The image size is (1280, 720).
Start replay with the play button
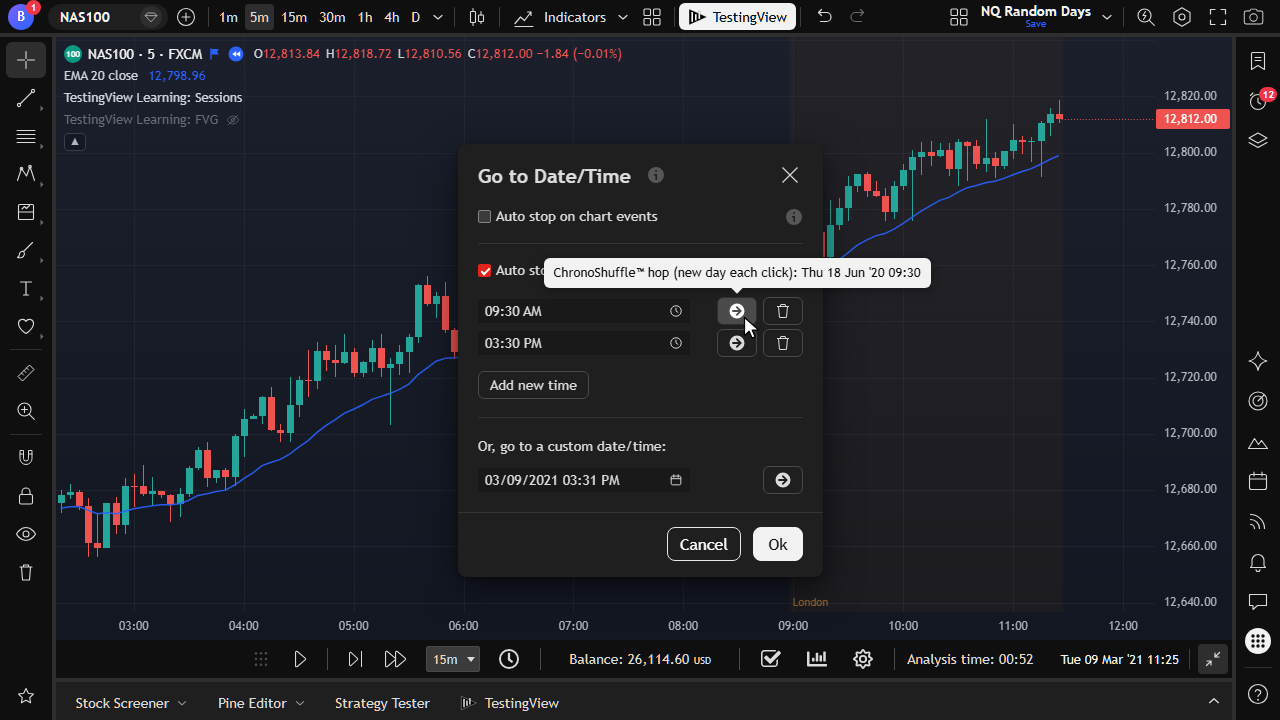(x=300, y=659)
